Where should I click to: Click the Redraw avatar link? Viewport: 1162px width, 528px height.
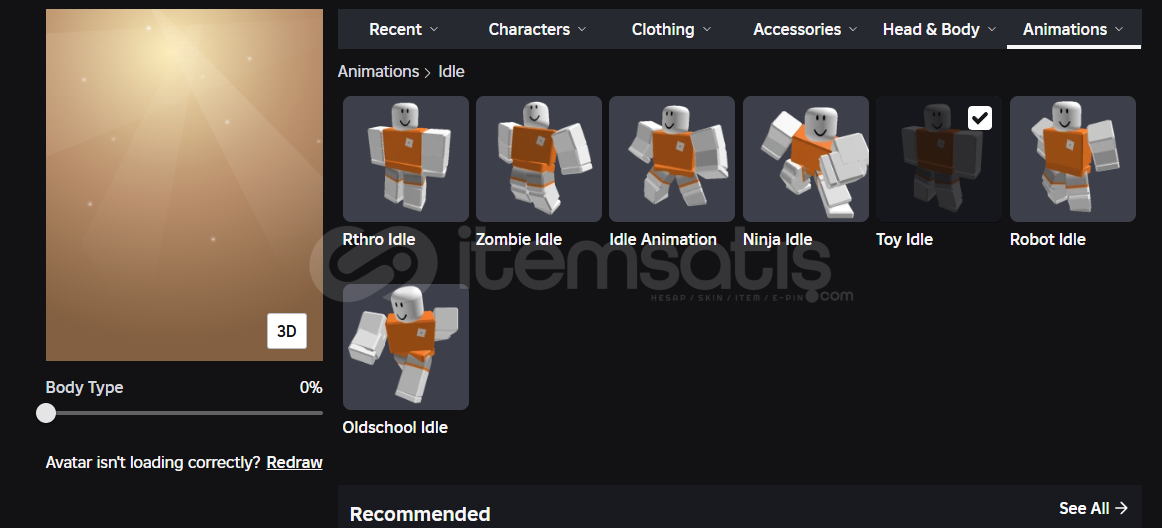pyautogui.click(x=294, y=463)
